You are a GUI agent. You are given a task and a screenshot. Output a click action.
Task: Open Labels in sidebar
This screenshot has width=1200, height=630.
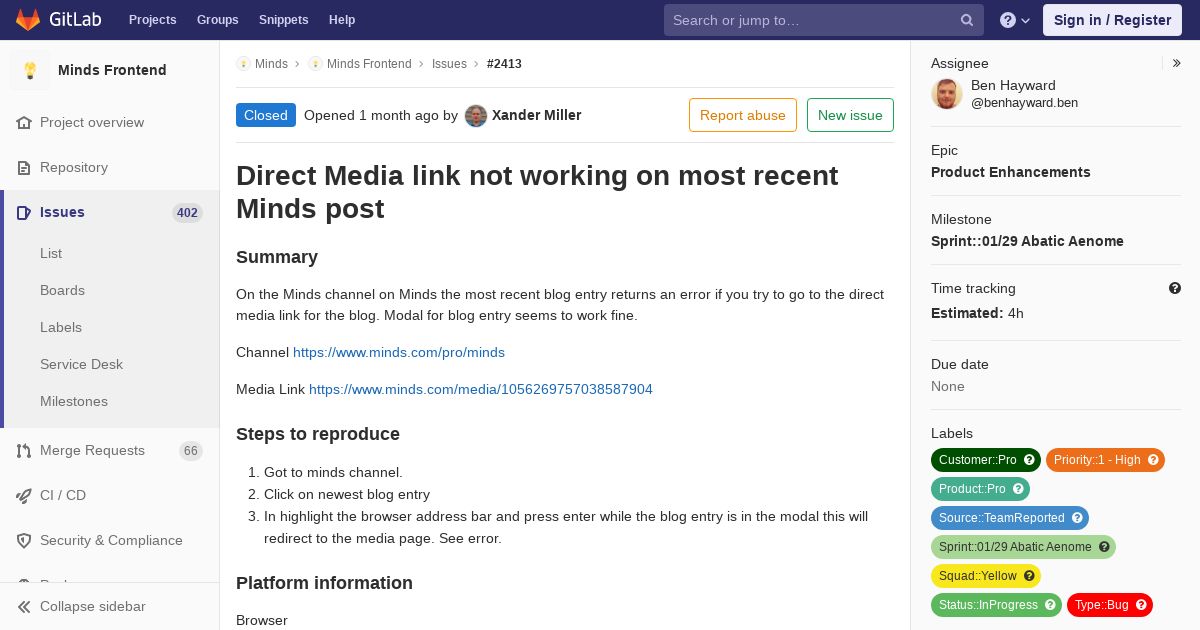(61, 328)
